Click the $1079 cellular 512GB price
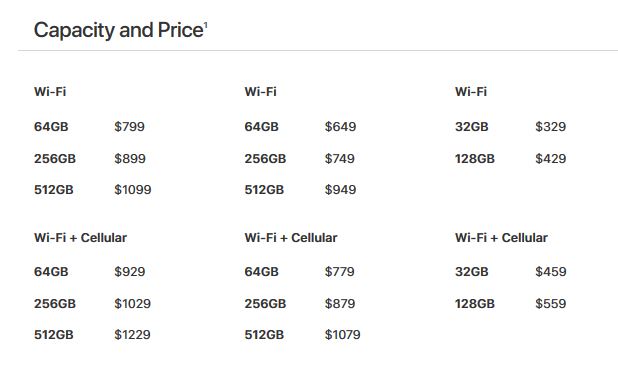The width and height of the screenshot is (618, 377). coord(343,335)
